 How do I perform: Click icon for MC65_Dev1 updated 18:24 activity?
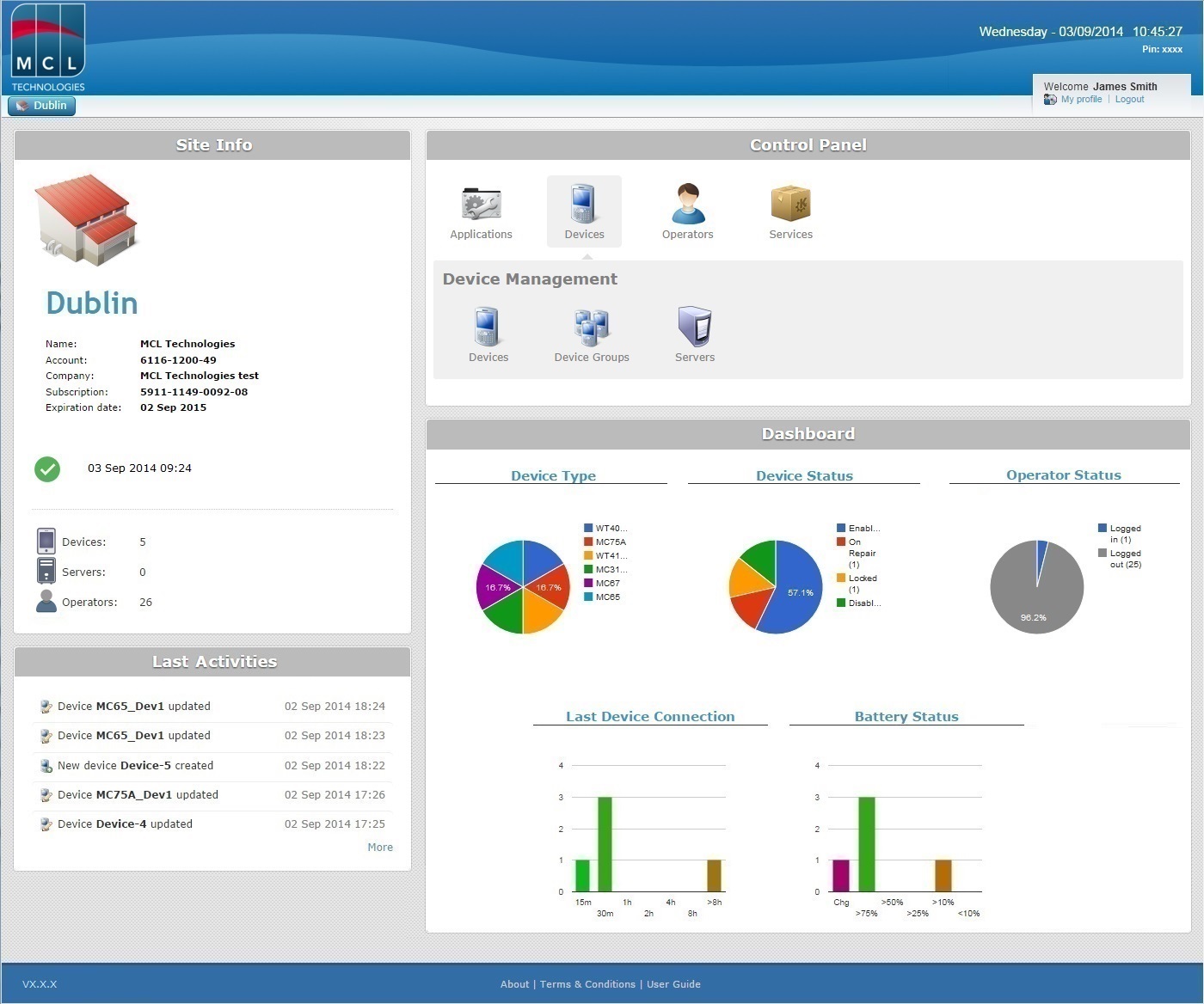coord(46,707)
